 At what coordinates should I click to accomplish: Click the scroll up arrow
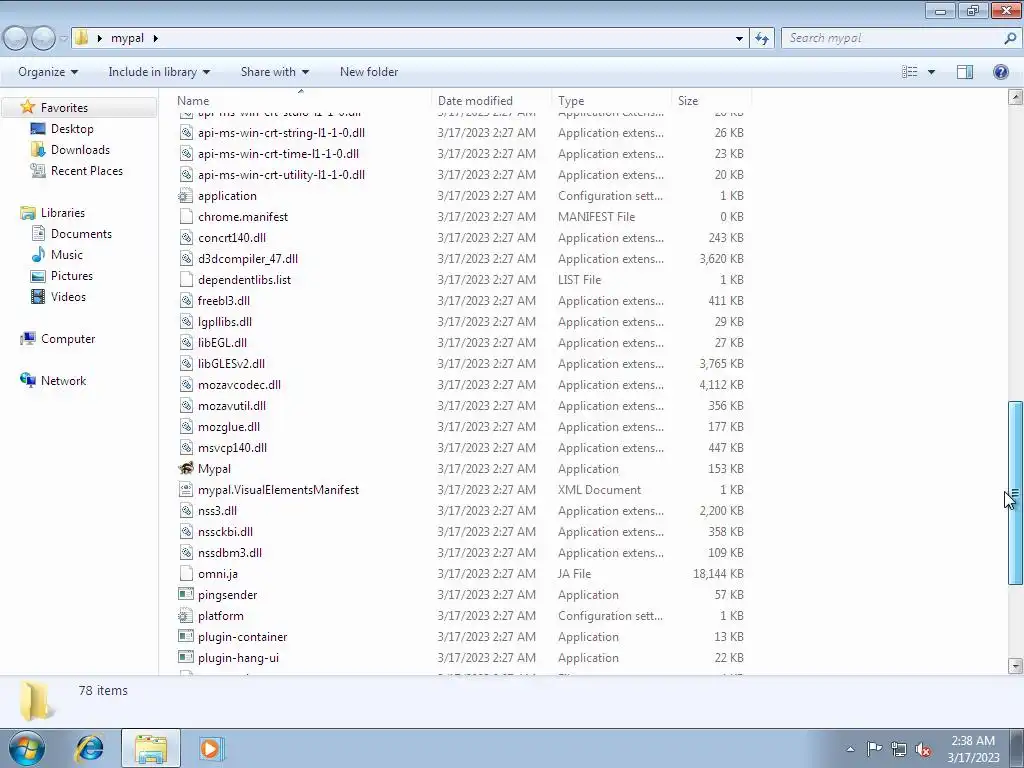1015,97
